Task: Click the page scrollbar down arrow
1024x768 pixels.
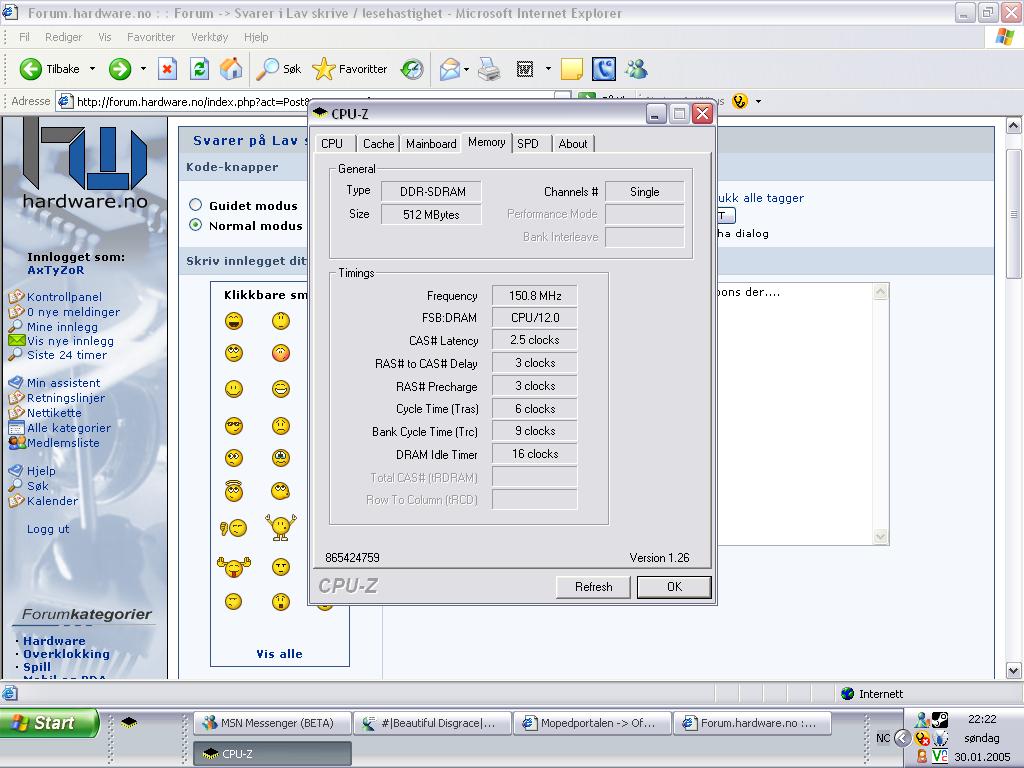Action: tap(1013, 670)
